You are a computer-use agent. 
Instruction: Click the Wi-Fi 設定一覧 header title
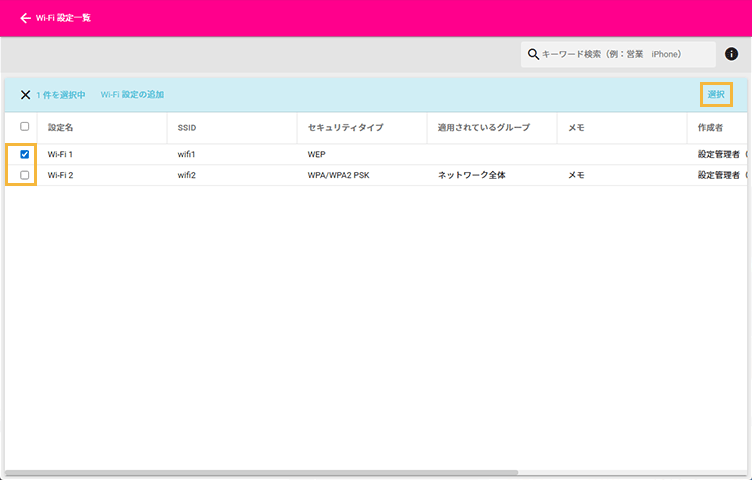point(63,18)
